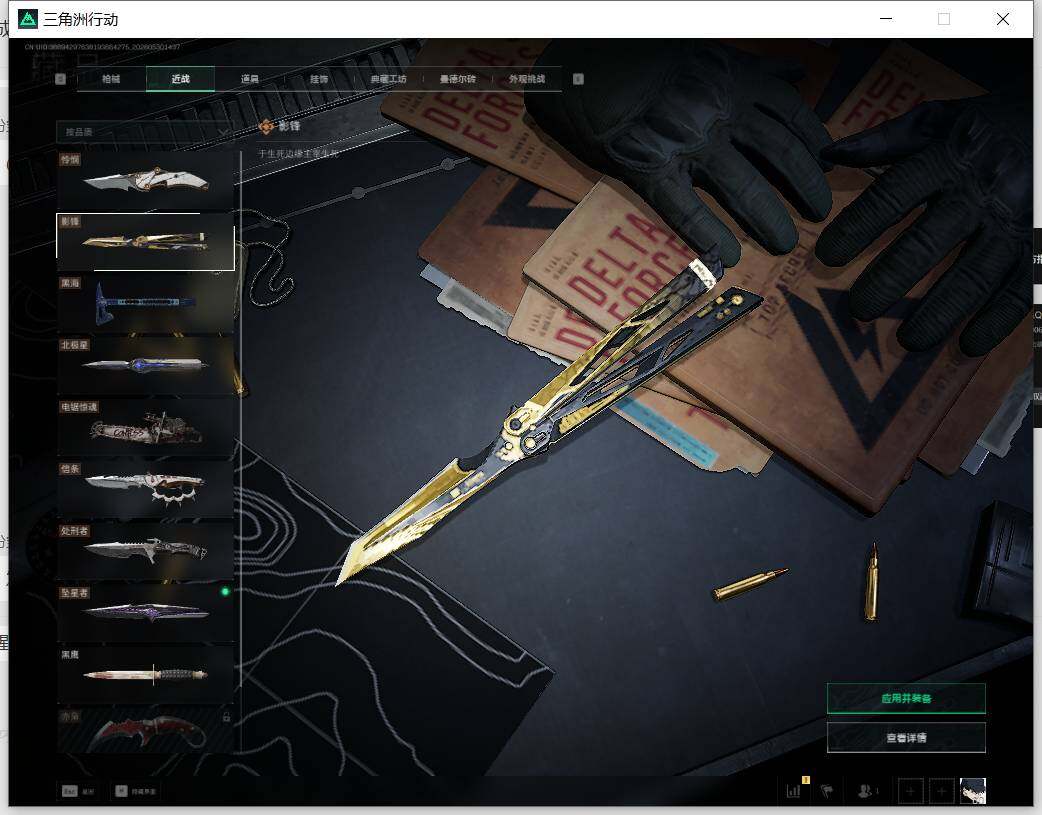Open the signal bars stats icon

[794, 790]
